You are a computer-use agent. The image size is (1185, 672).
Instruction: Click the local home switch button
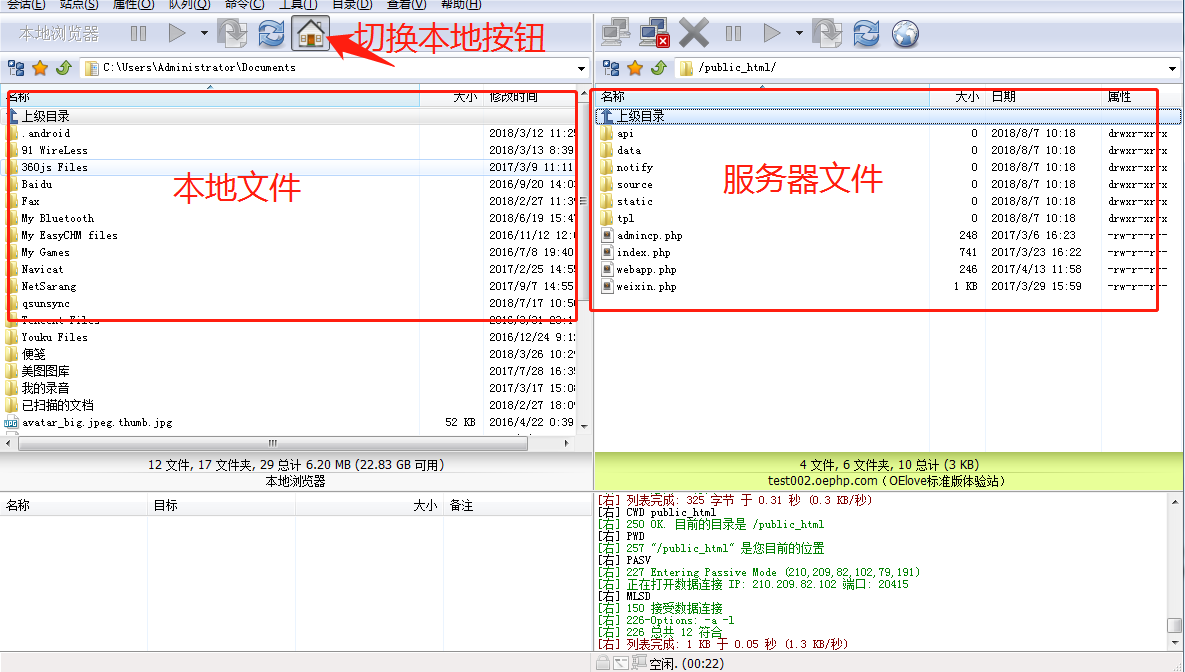pyautogui.click(x=311, y=33)
